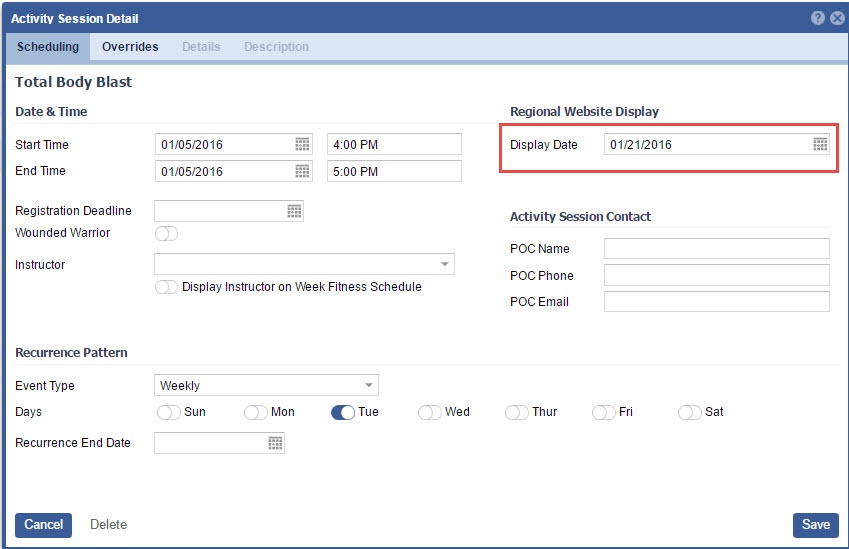Turn off the Tue recurrence day

click(x=342, y=412)
